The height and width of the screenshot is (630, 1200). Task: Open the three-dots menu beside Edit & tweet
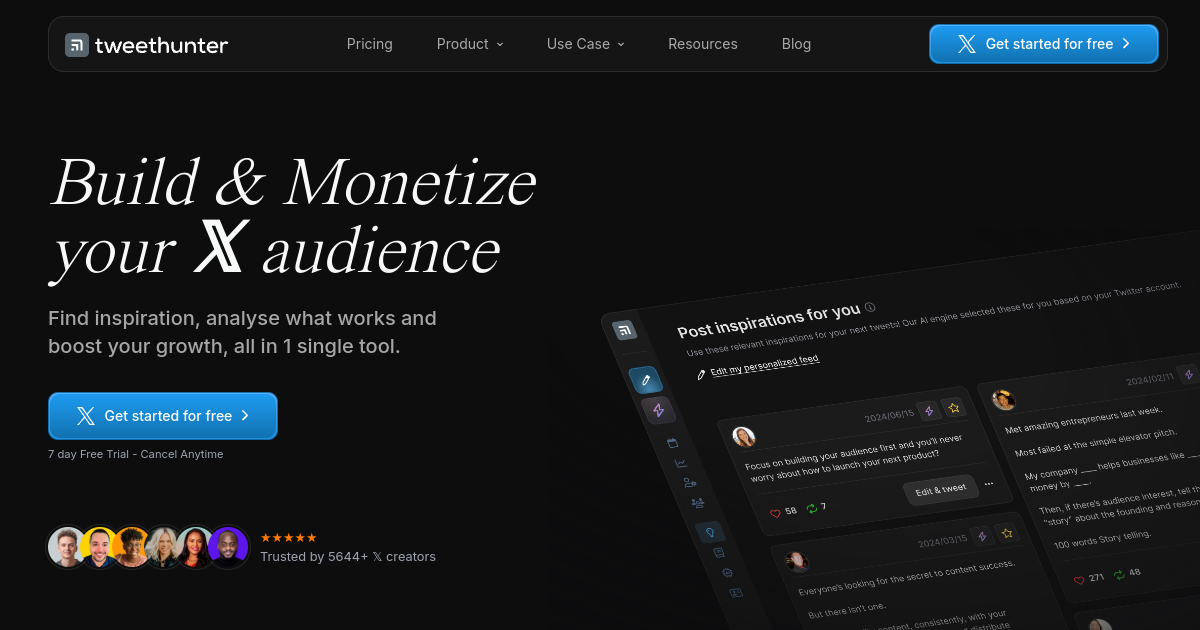(x=989, y=484)
